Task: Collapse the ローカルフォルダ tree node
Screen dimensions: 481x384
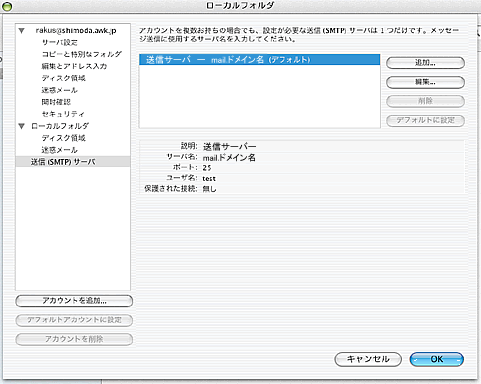Action: tap(22, 126)
